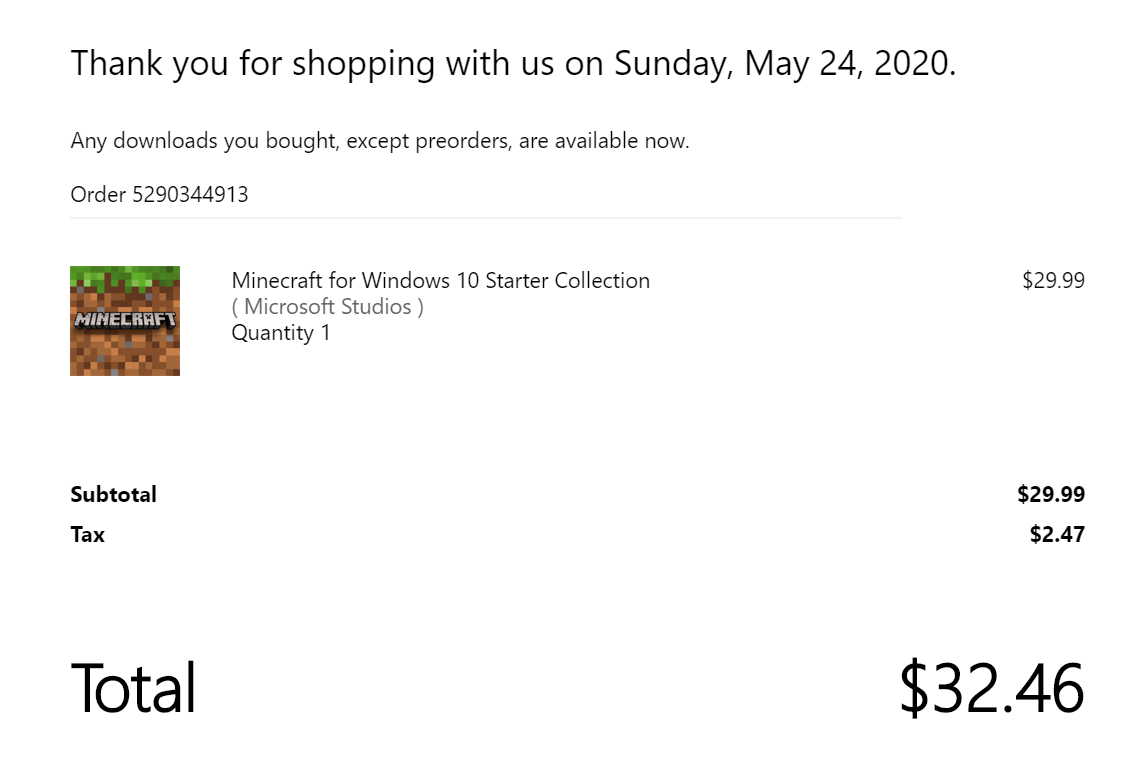Select the order number 5290344913
Image resolution: width=1132 pixels, height=766 pixels.
pyautogui.click(x=190, y=195)
